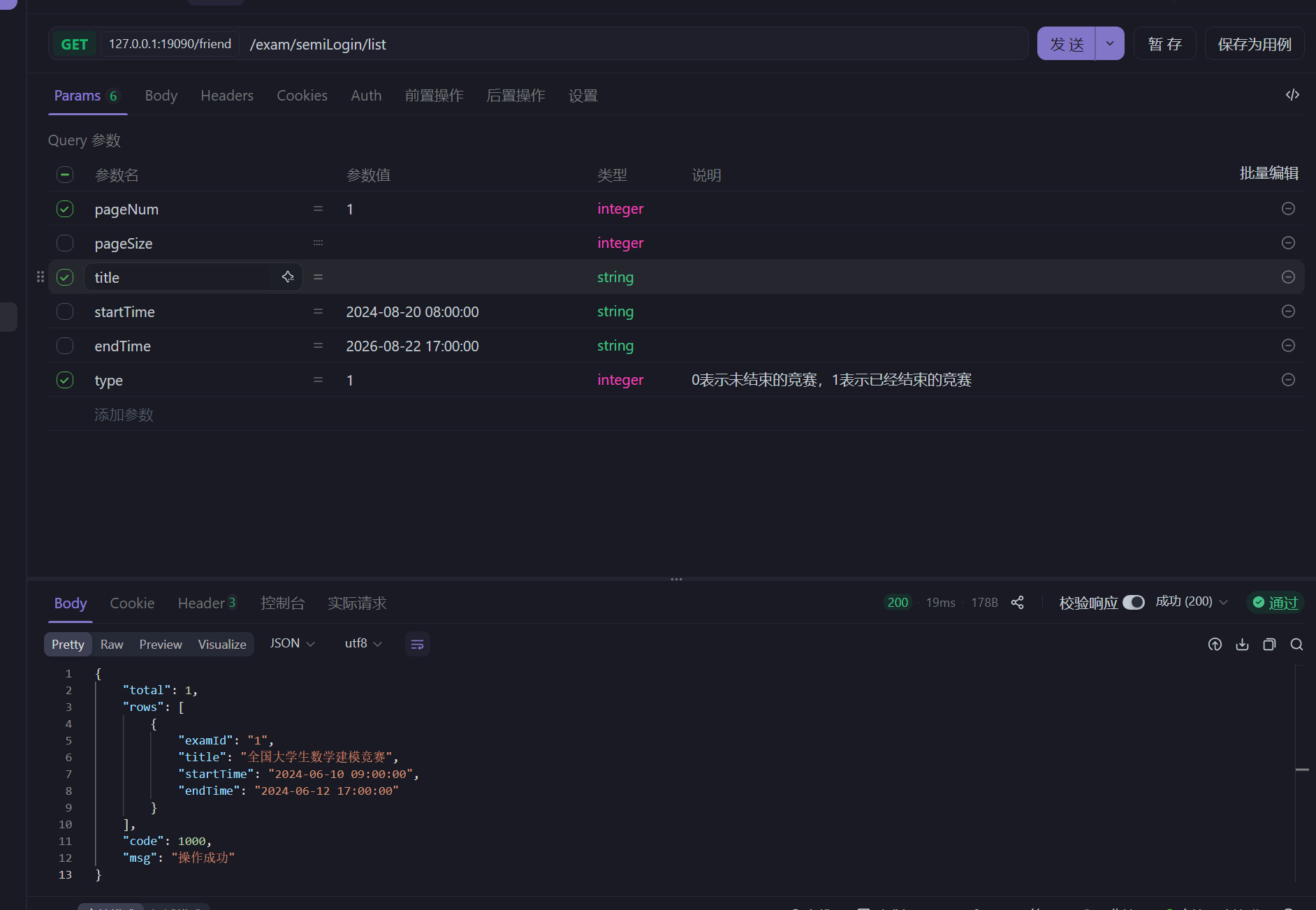
Task: Remove the pageSize parameter row
Action: (x=1288, y=243)
